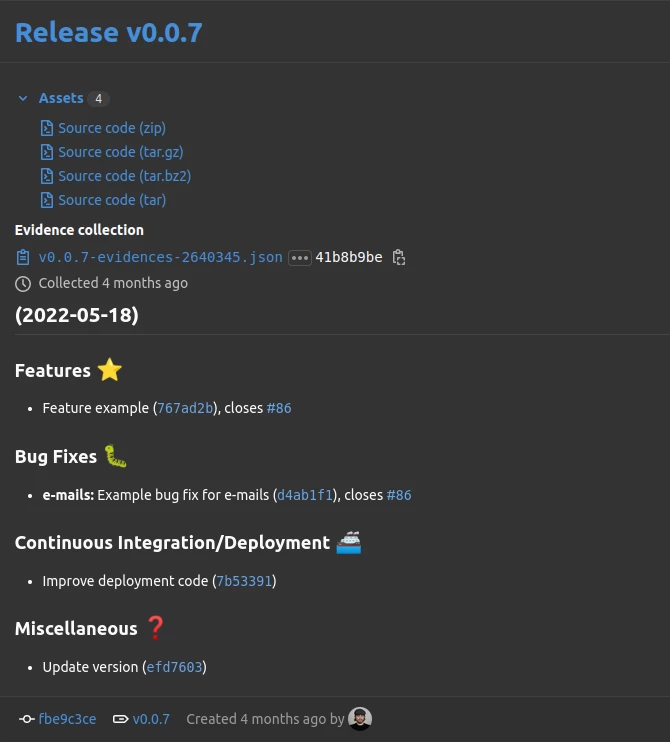The width and height of the screenshot is (670, 742).
Task: Open commit 767ad2b under Features
Action: click(x=185, y=408)
